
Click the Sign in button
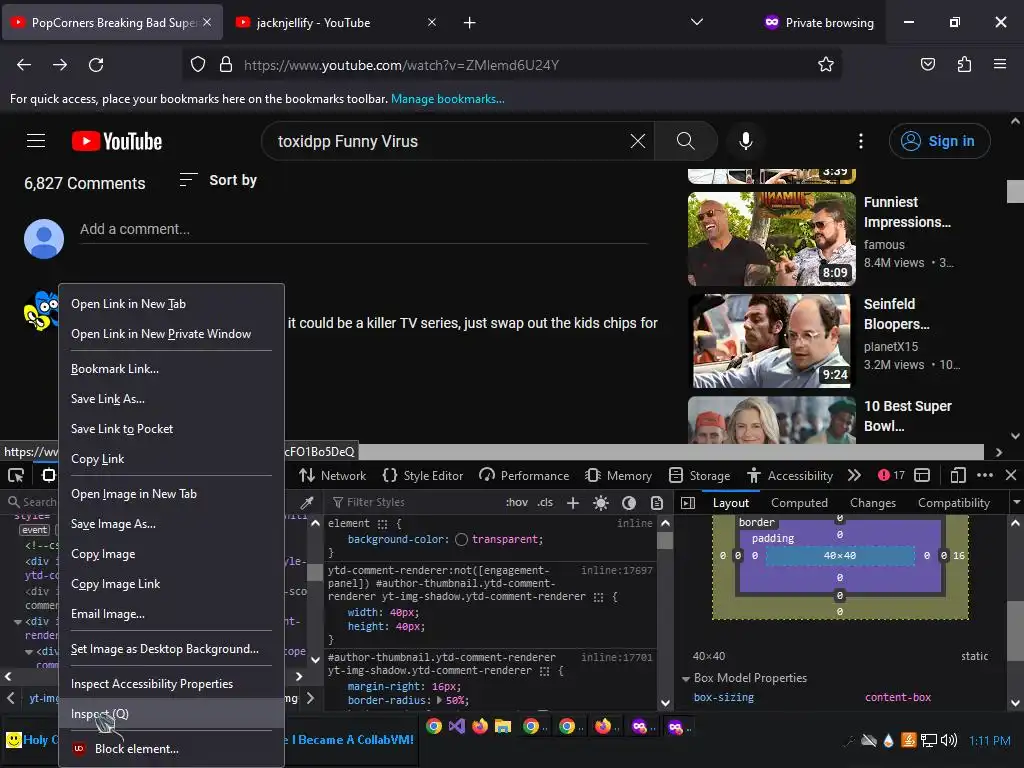(939, 141)
